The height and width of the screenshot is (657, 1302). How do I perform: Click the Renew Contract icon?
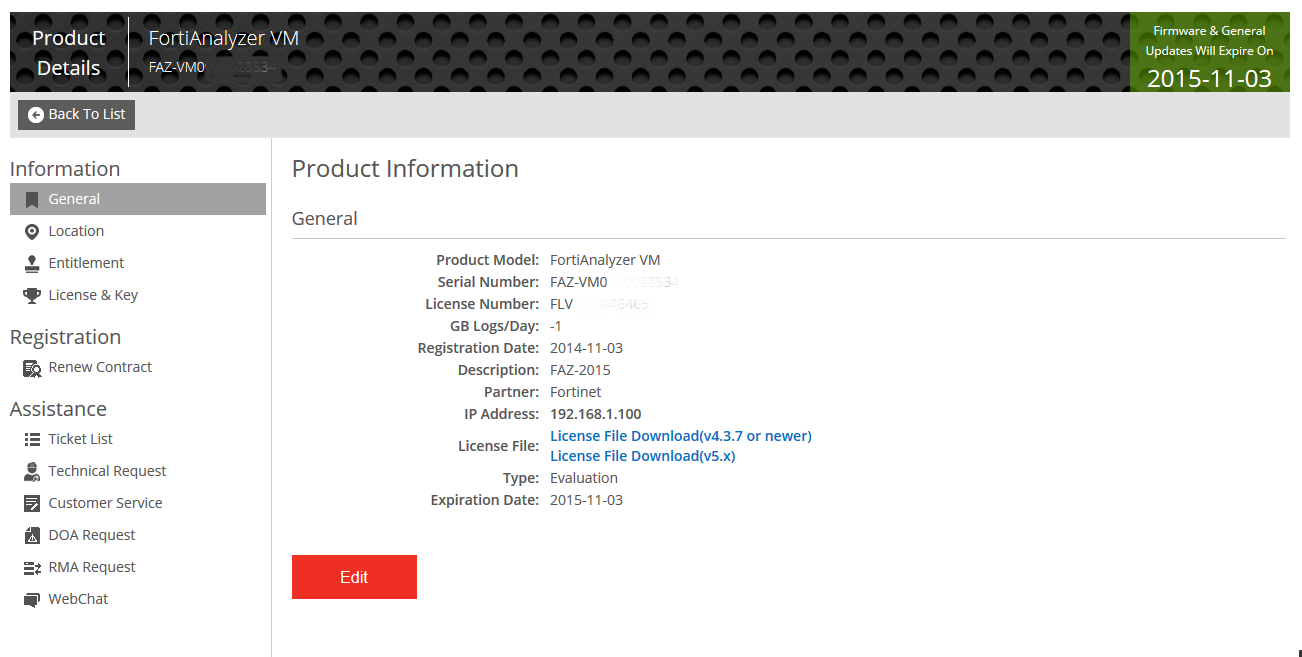(32, 367)
